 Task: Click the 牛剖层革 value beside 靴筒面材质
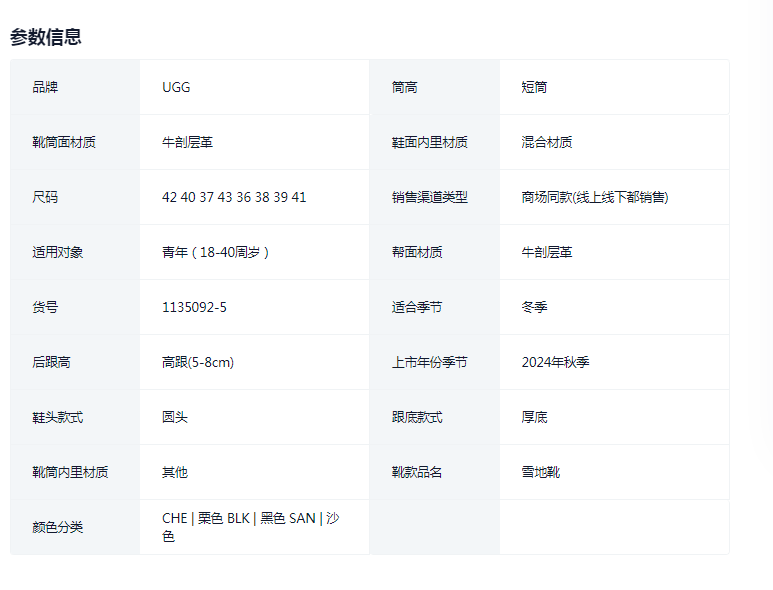187,142
